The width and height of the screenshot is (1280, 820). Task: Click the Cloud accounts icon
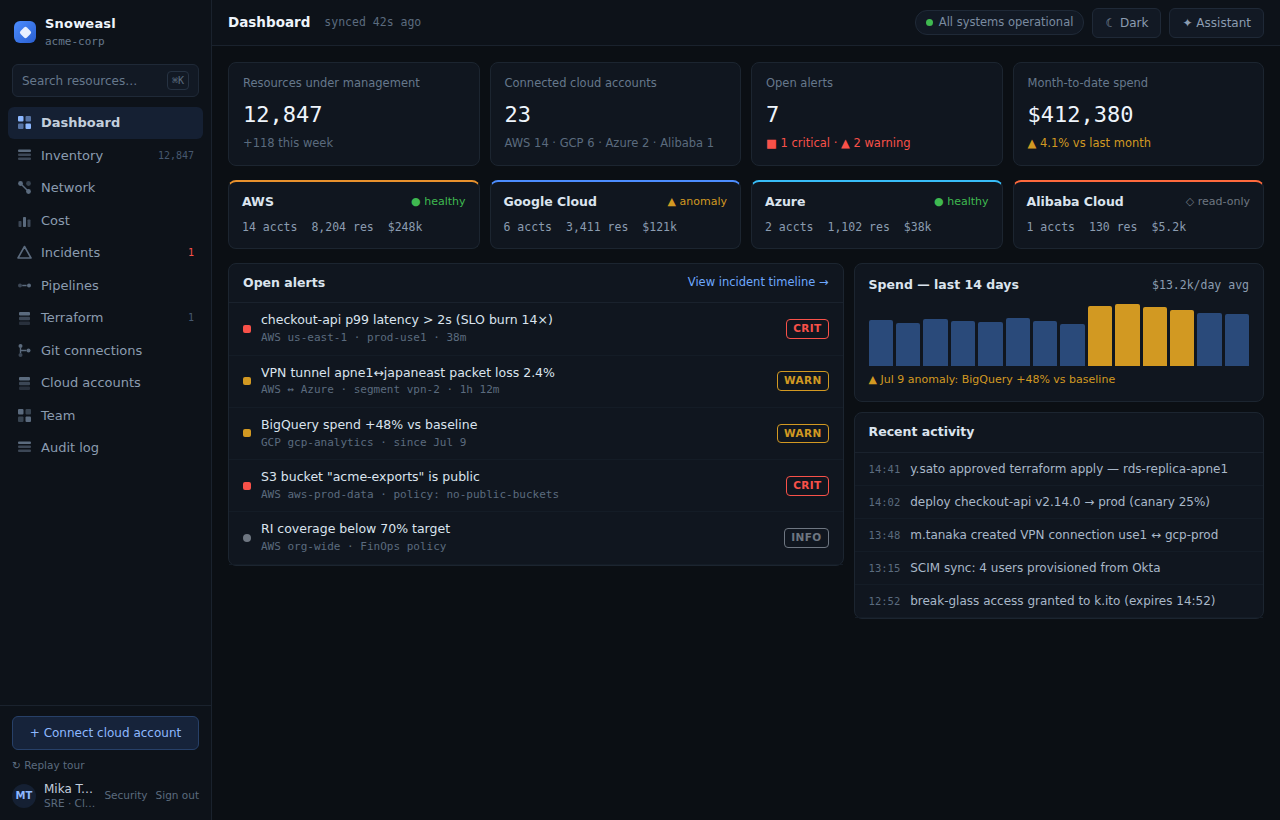[24, 383]
